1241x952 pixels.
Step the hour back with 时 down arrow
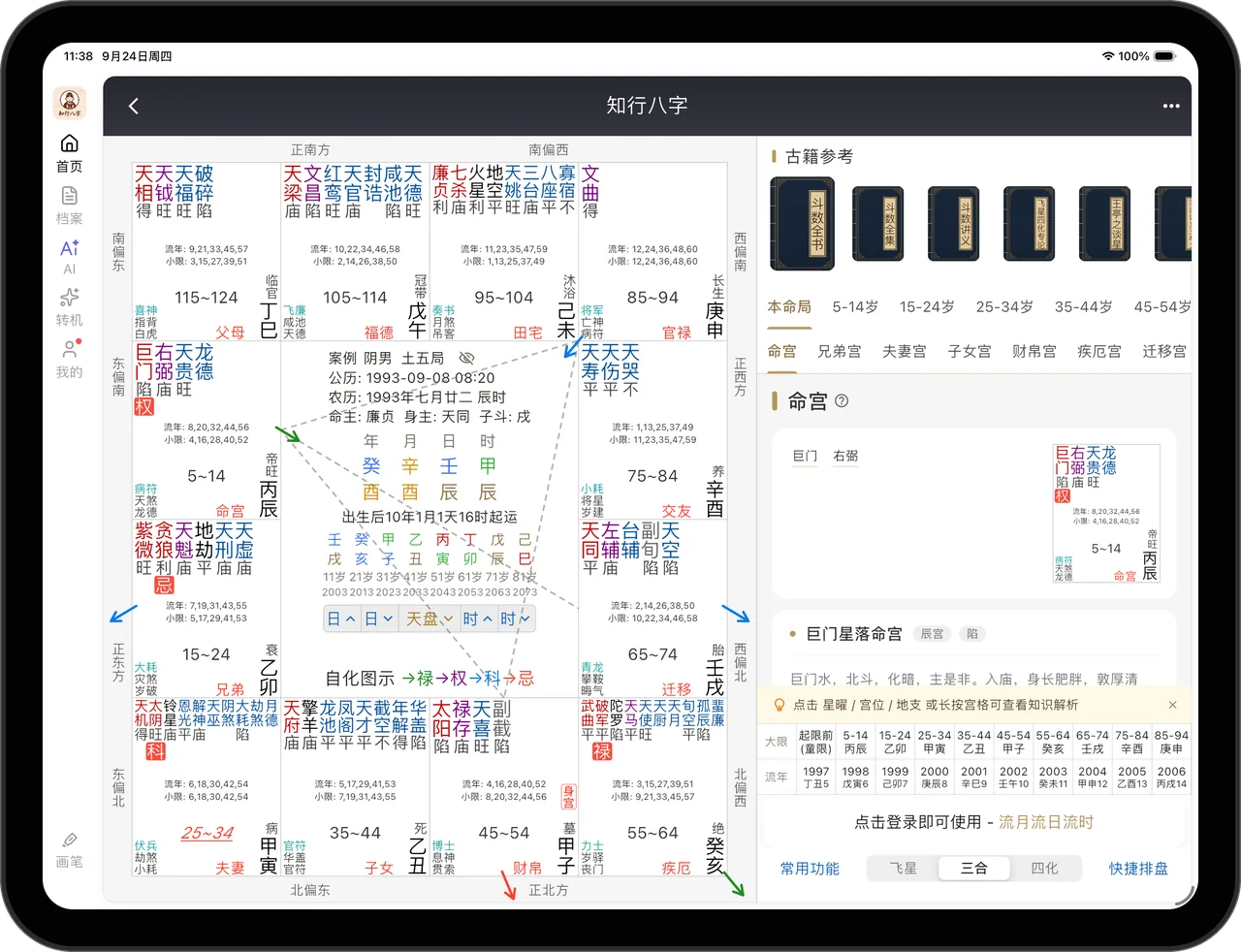click(x=515, y=619)
